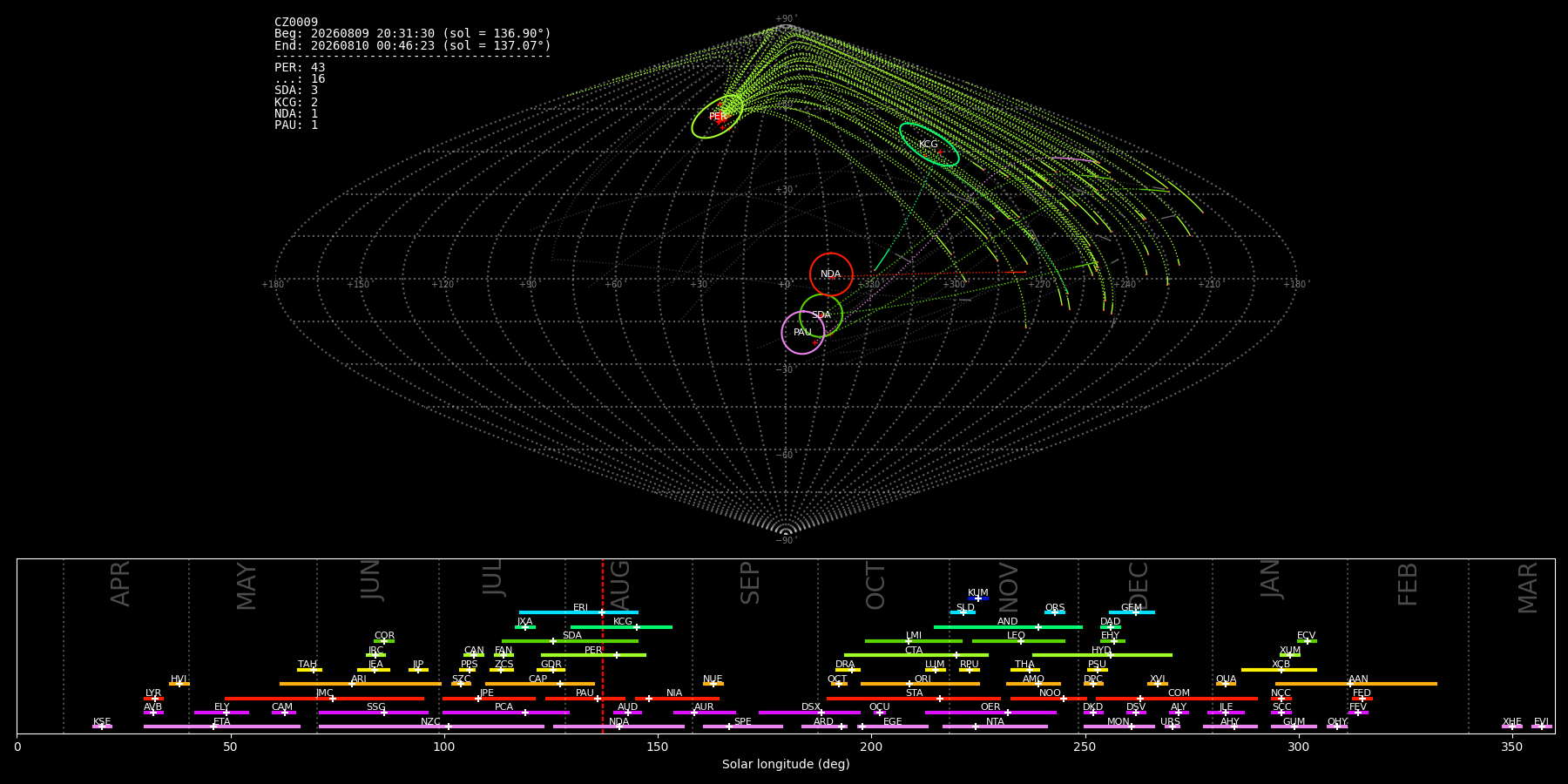Screen dimensions: 1568x784
Task: Click the pink NZC shower bar
Action: coord(431,727)
